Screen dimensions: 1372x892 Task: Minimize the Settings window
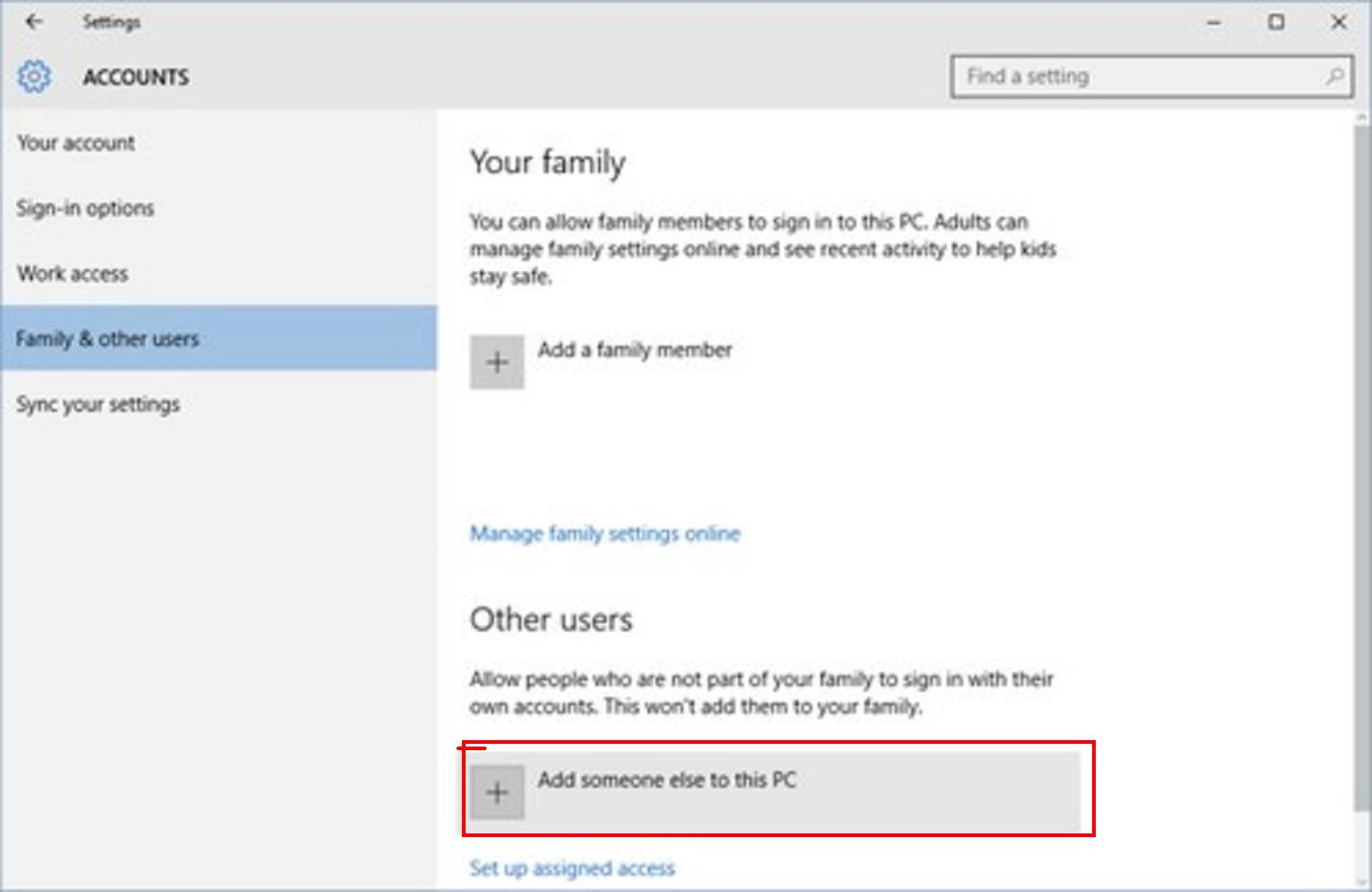tap(1214, 22)
